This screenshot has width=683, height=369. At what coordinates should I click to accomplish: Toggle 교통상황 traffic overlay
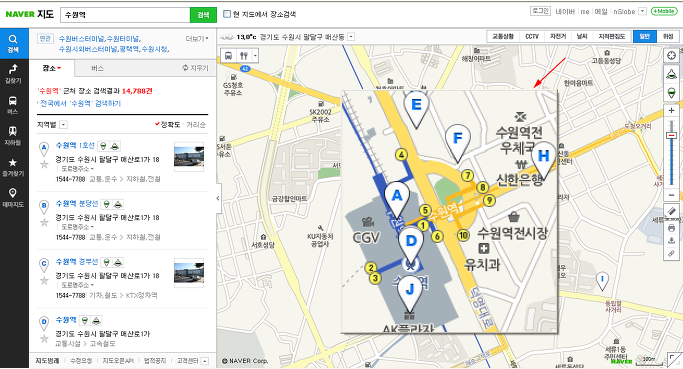503,37
